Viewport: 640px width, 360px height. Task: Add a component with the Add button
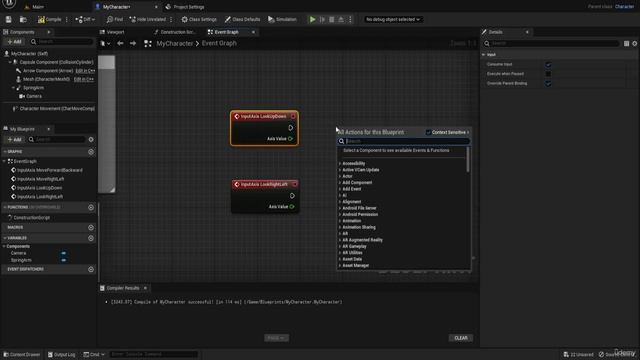[x=15, y=42]
